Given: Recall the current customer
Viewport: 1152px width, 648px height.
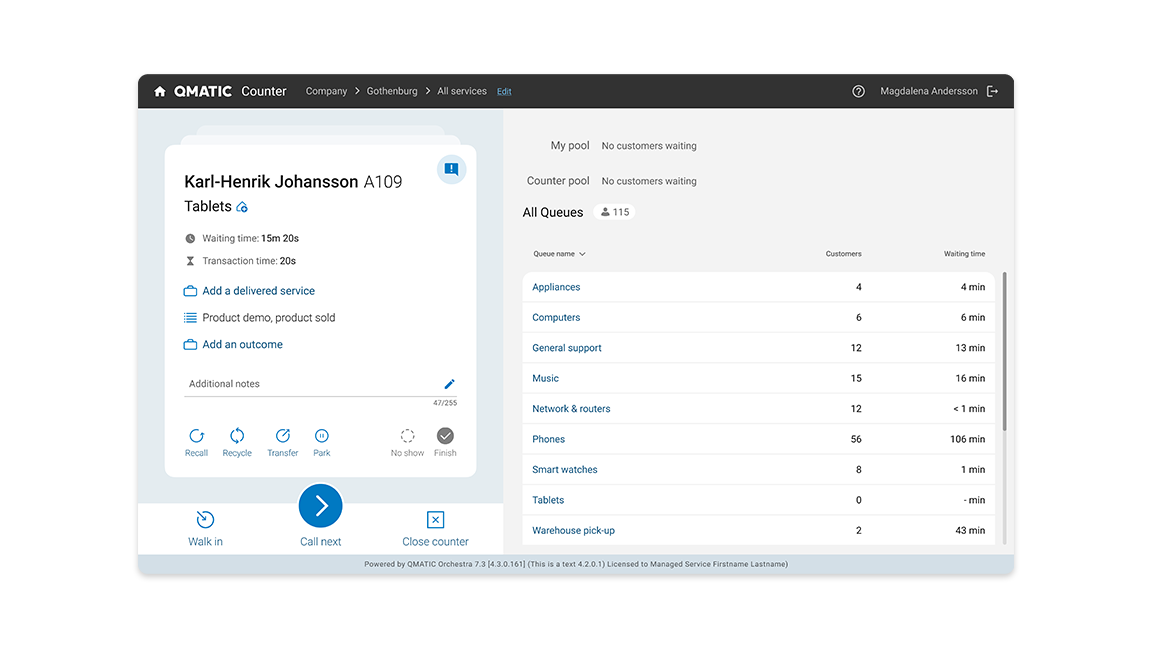Looking at the screenshot, I should [196, 442].
